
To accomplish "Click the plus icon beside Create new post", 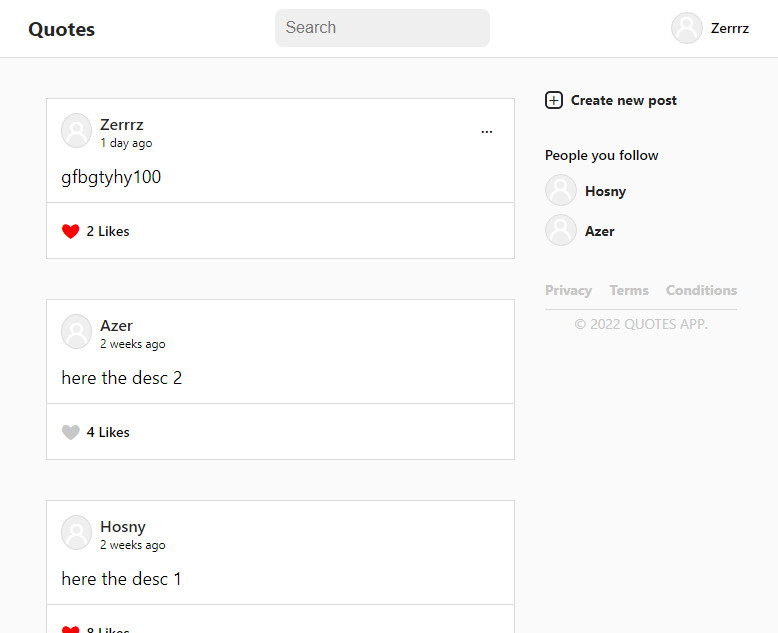I will click(x=553, y=100).
